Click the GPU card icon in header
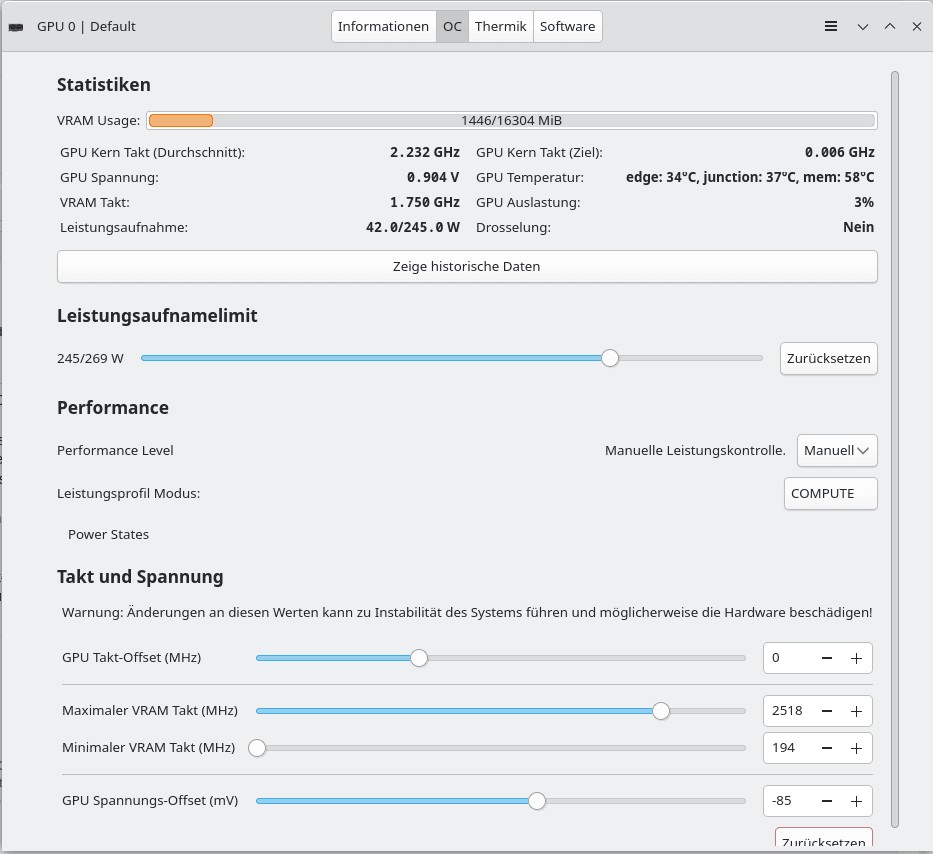The image size is (933, 854). click(17, 27)
